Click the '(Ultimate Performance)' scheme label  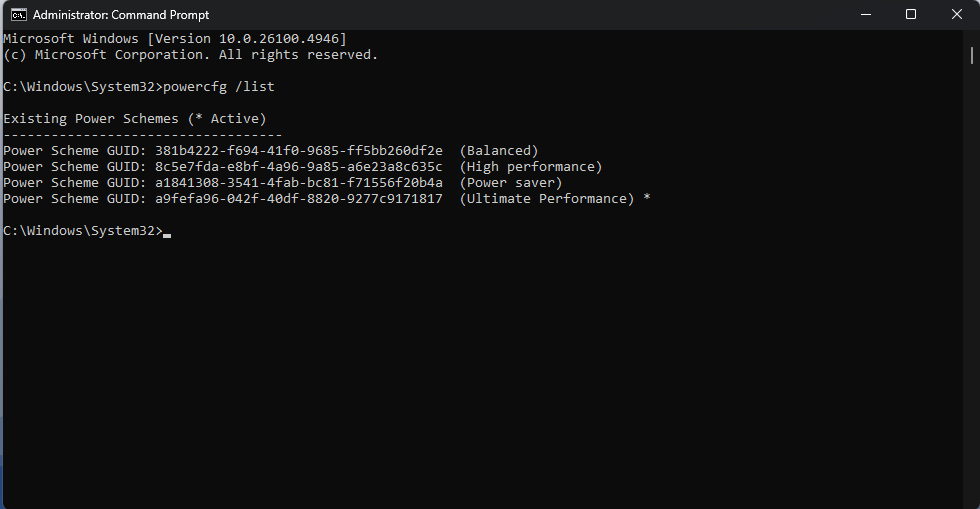click(547, 199)
